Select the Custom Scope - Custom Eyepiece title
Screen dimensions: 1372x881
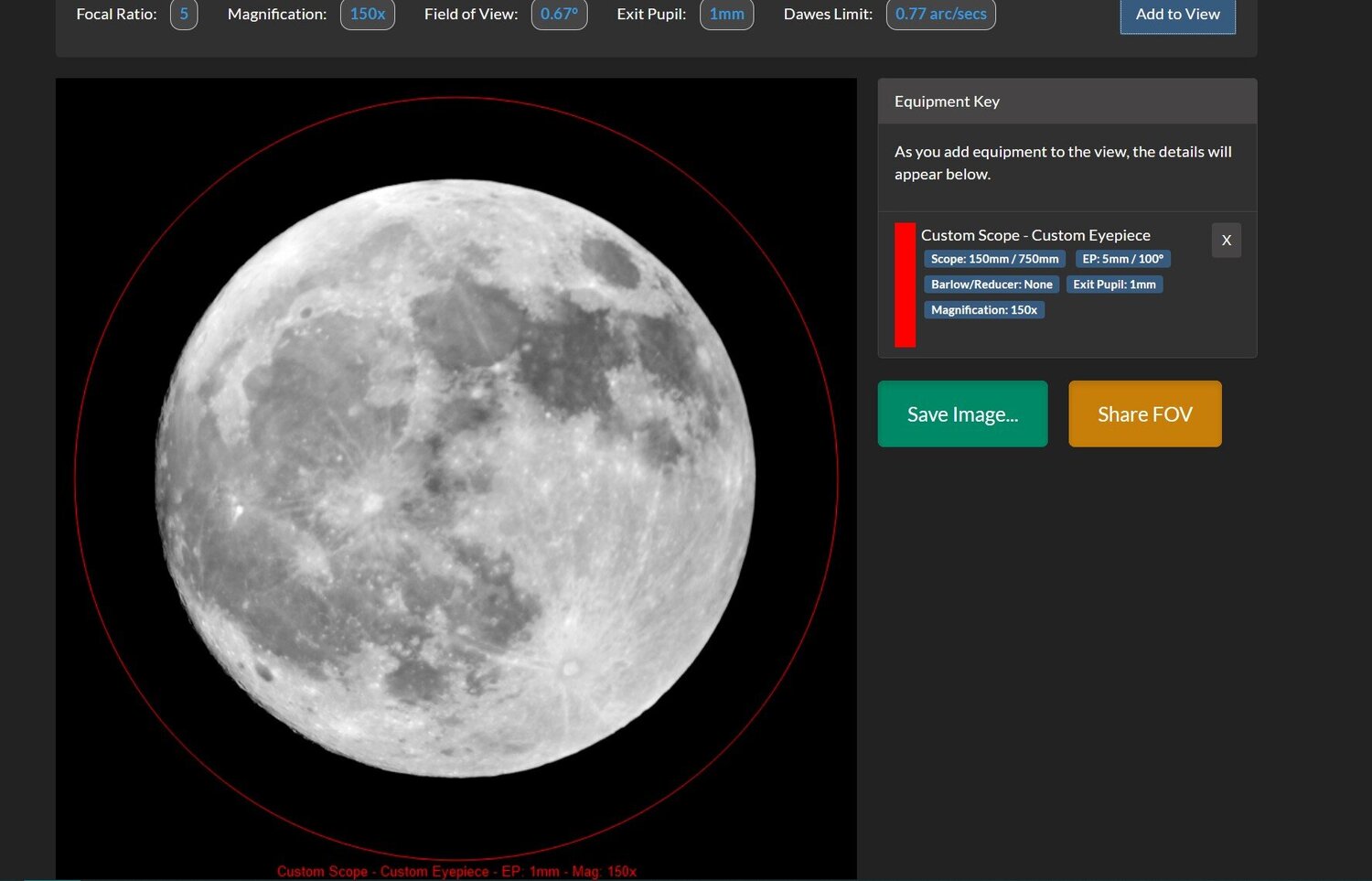tap(1035, 235)
